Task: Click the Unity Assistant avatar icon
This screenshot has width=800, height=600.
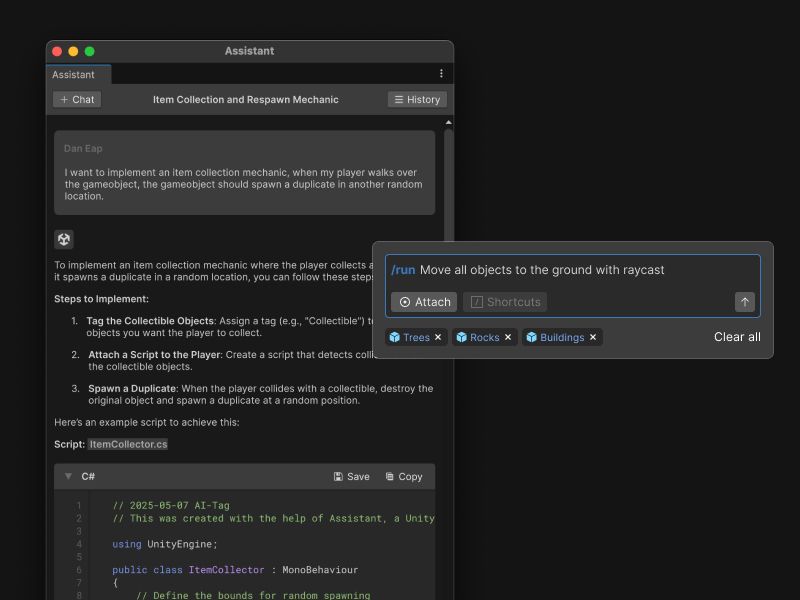Action: click(x=64, y=239)
